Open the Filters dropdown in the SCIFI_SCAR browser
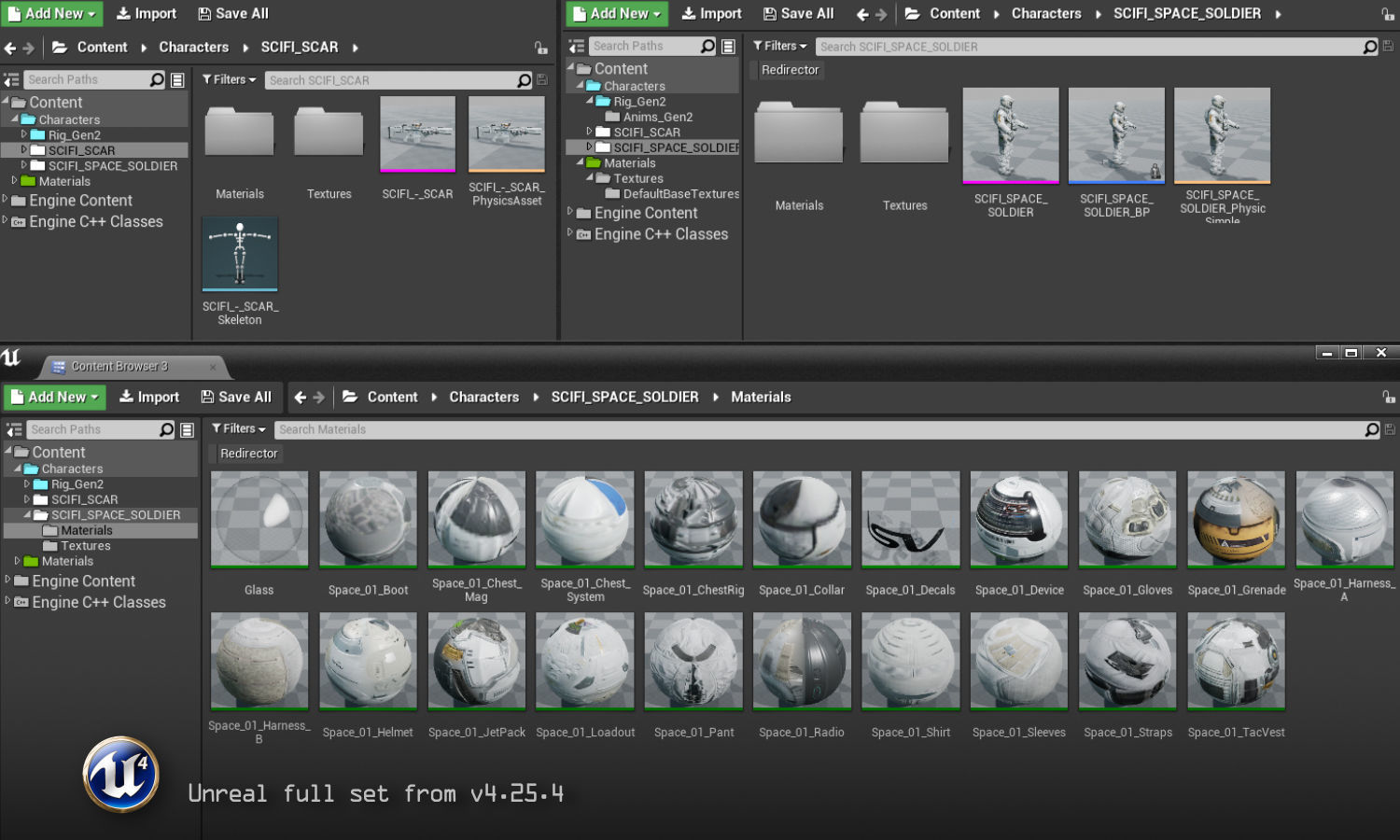Image resolution: width=1400 pixels, height=840 pixels. tap(229, 80)
